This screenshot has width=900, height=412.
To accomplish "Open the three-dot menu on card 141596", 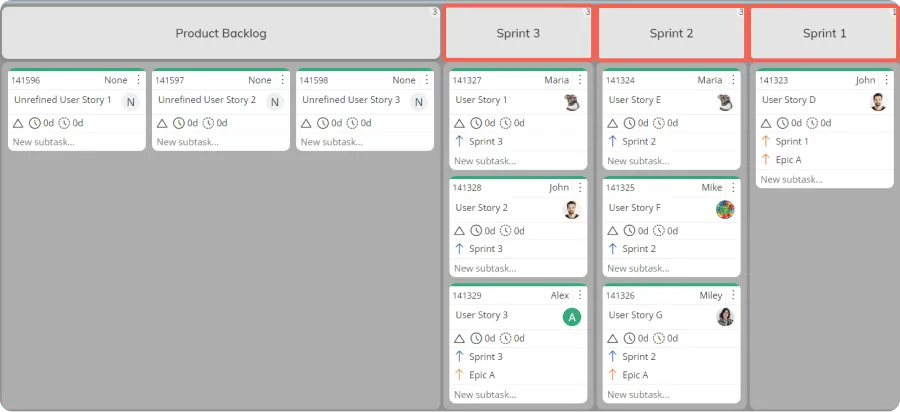I will (138, 80).
